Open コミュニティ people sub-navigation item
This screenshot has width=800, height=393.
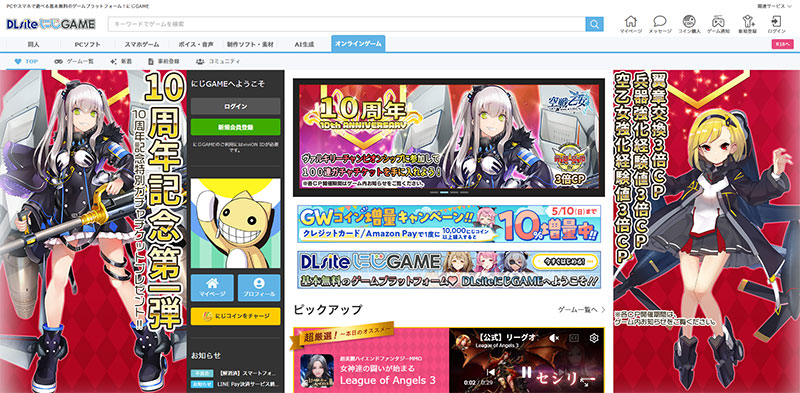[x=217, y=61]
